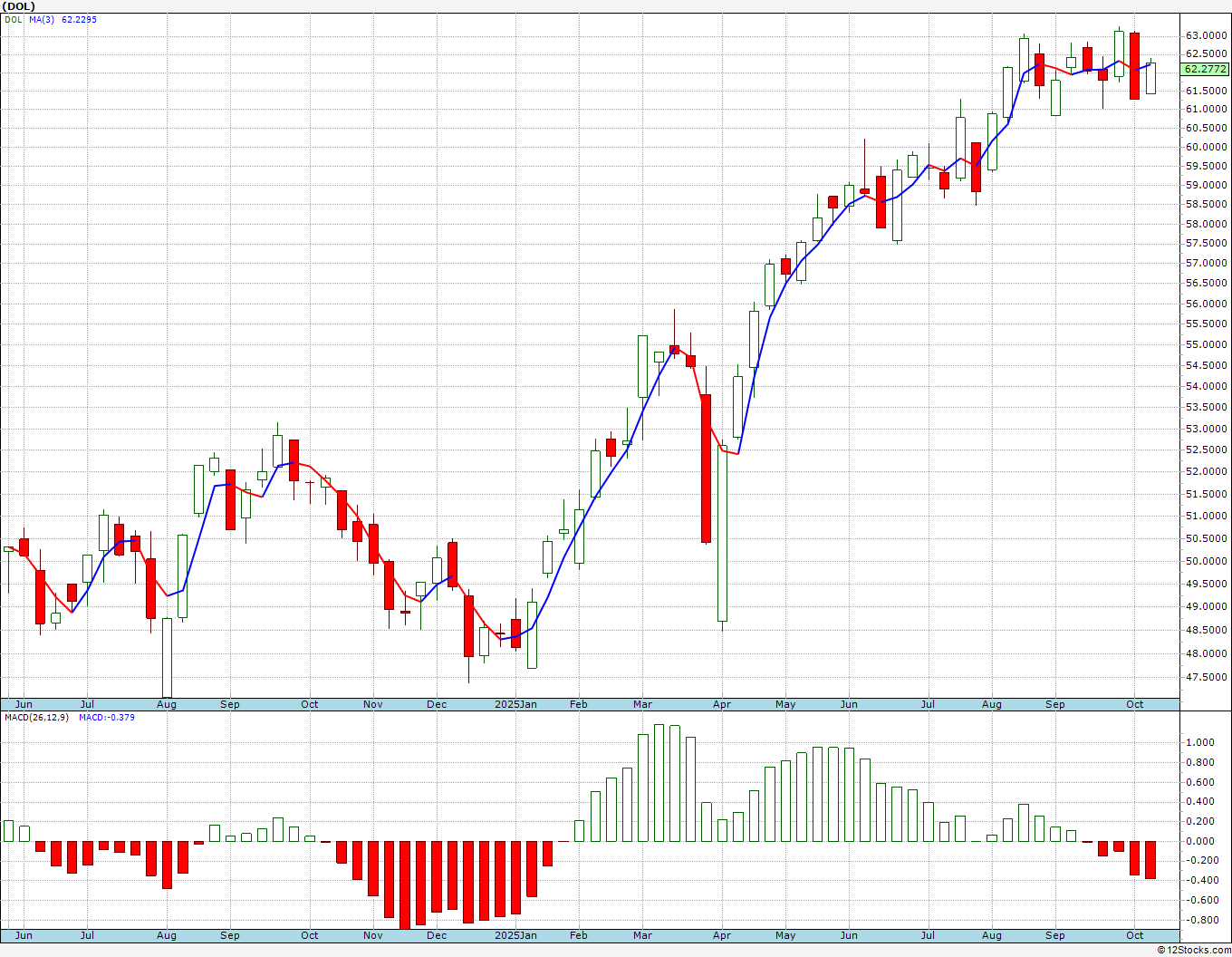Click the 61.5000 price axis label

click(x=1207, y=91)
